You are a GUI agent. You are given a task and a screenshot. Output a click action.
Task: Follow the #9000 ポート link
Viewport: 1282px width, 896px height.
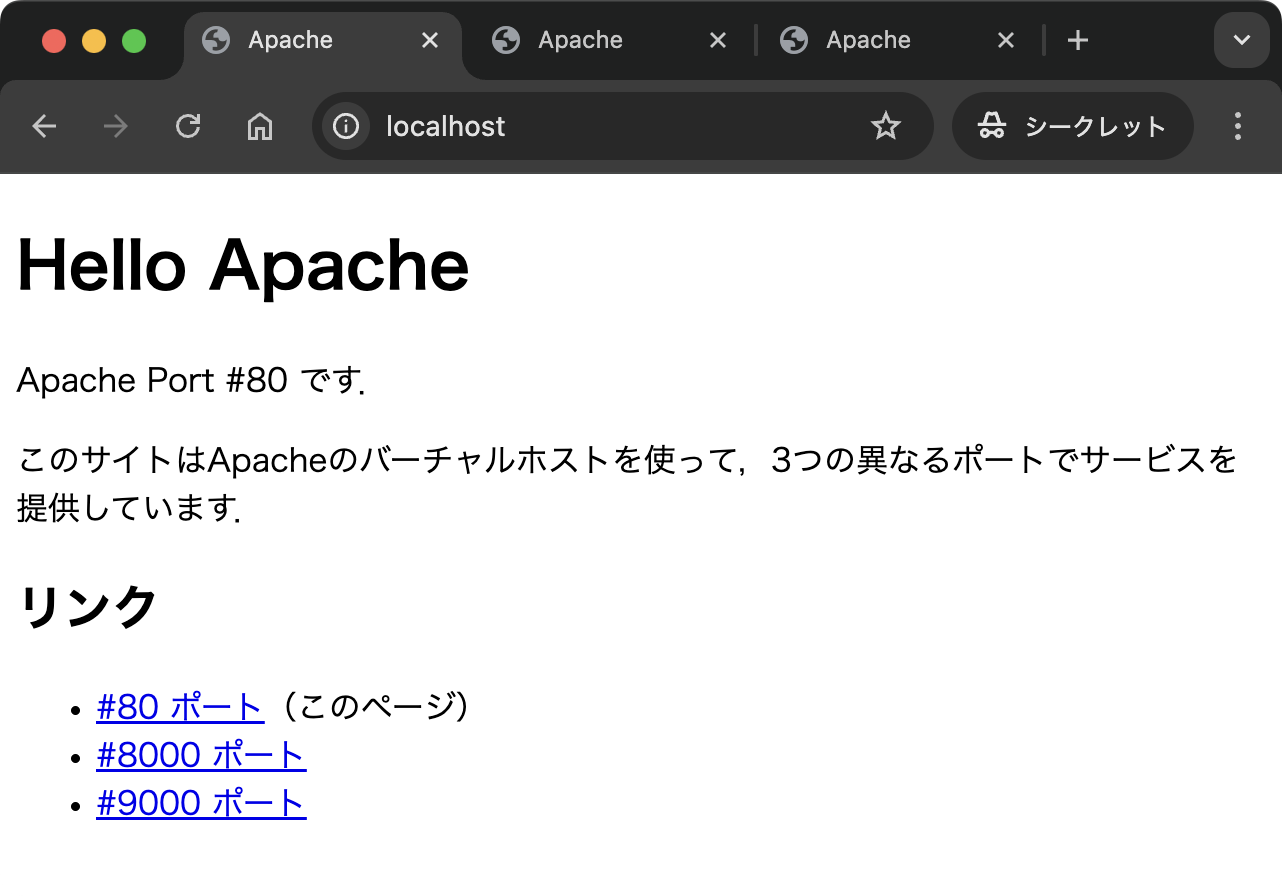(201, 803)
